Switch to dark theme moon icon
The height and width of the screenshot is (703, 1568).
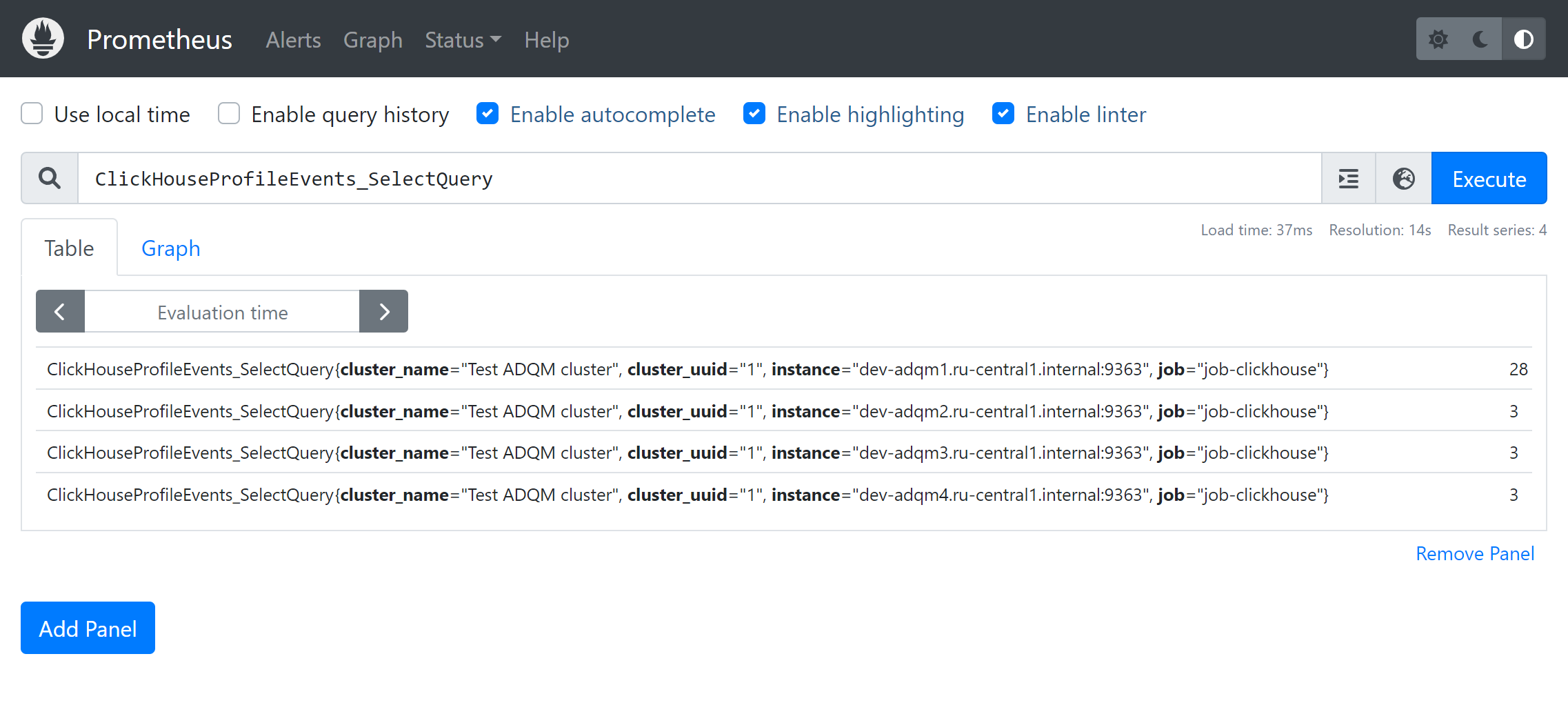point(1480,39)
